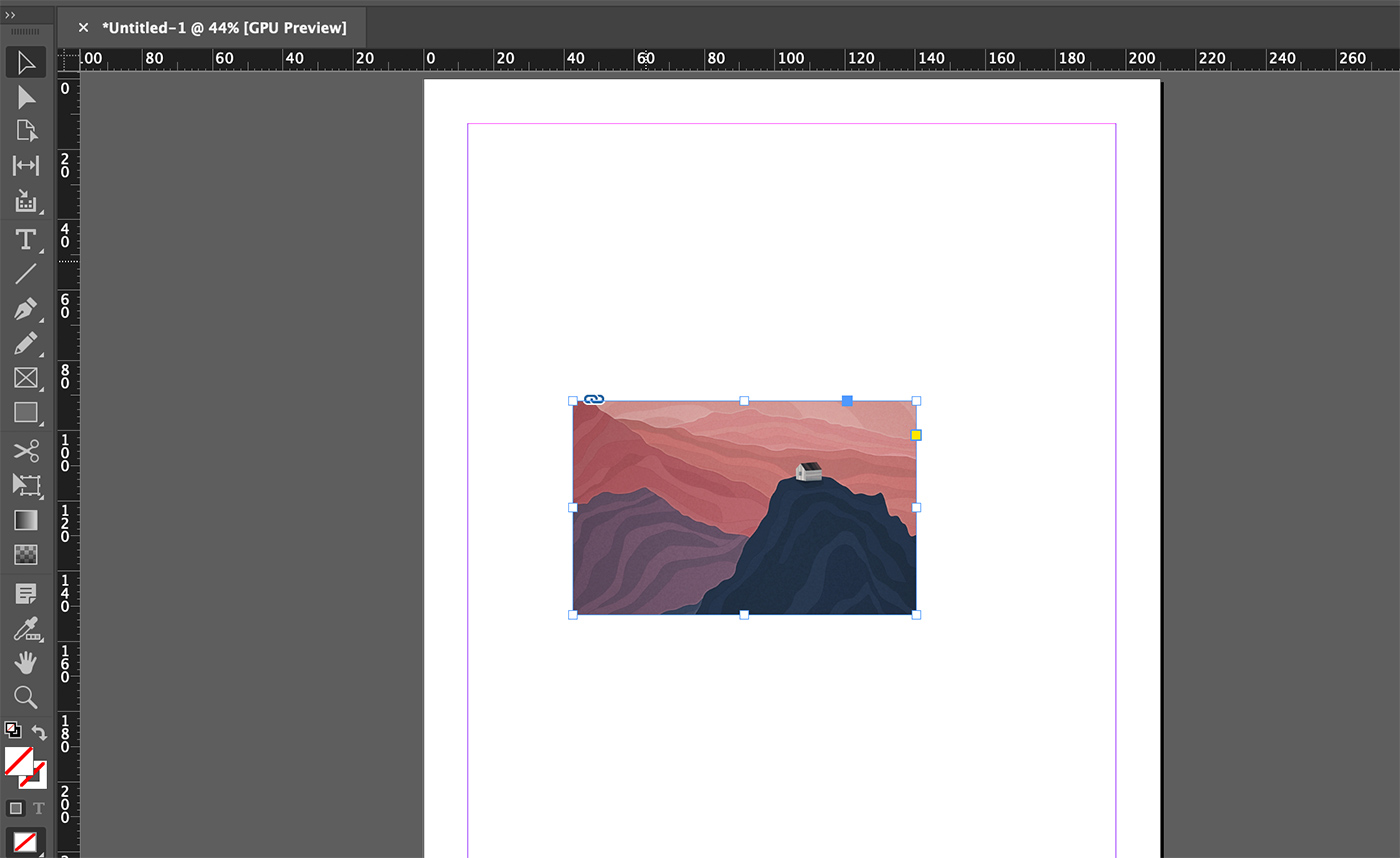Swap fill and stroke colors
Screen dimensions: 1400x858
click(39, 732)
